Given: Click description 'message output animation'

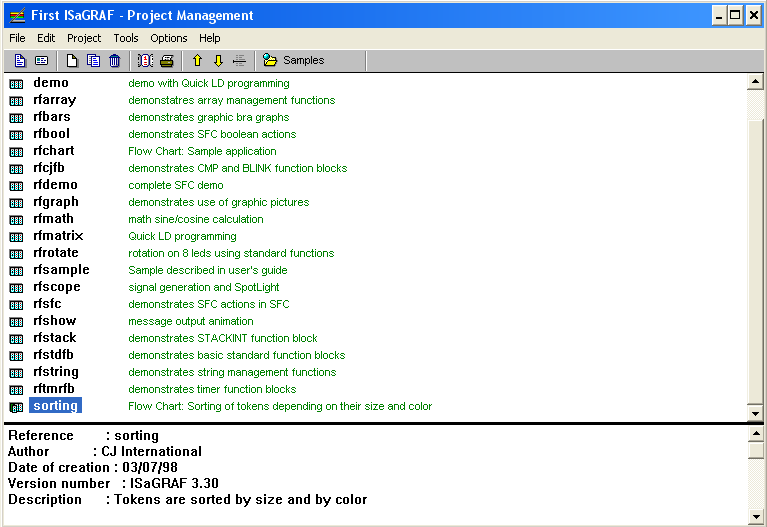Looking at the screenshot, I should point(191,321).
